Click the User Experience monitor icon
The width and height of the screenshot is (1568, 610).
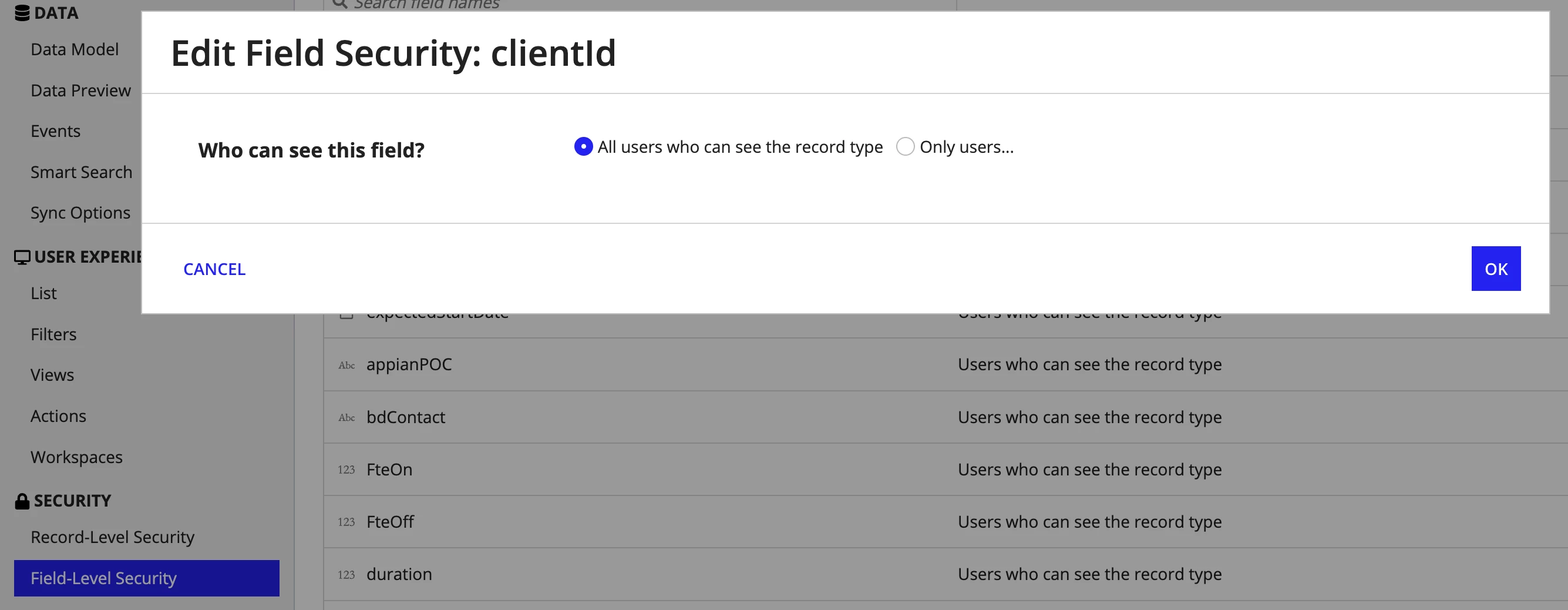(x=22, y=257)
